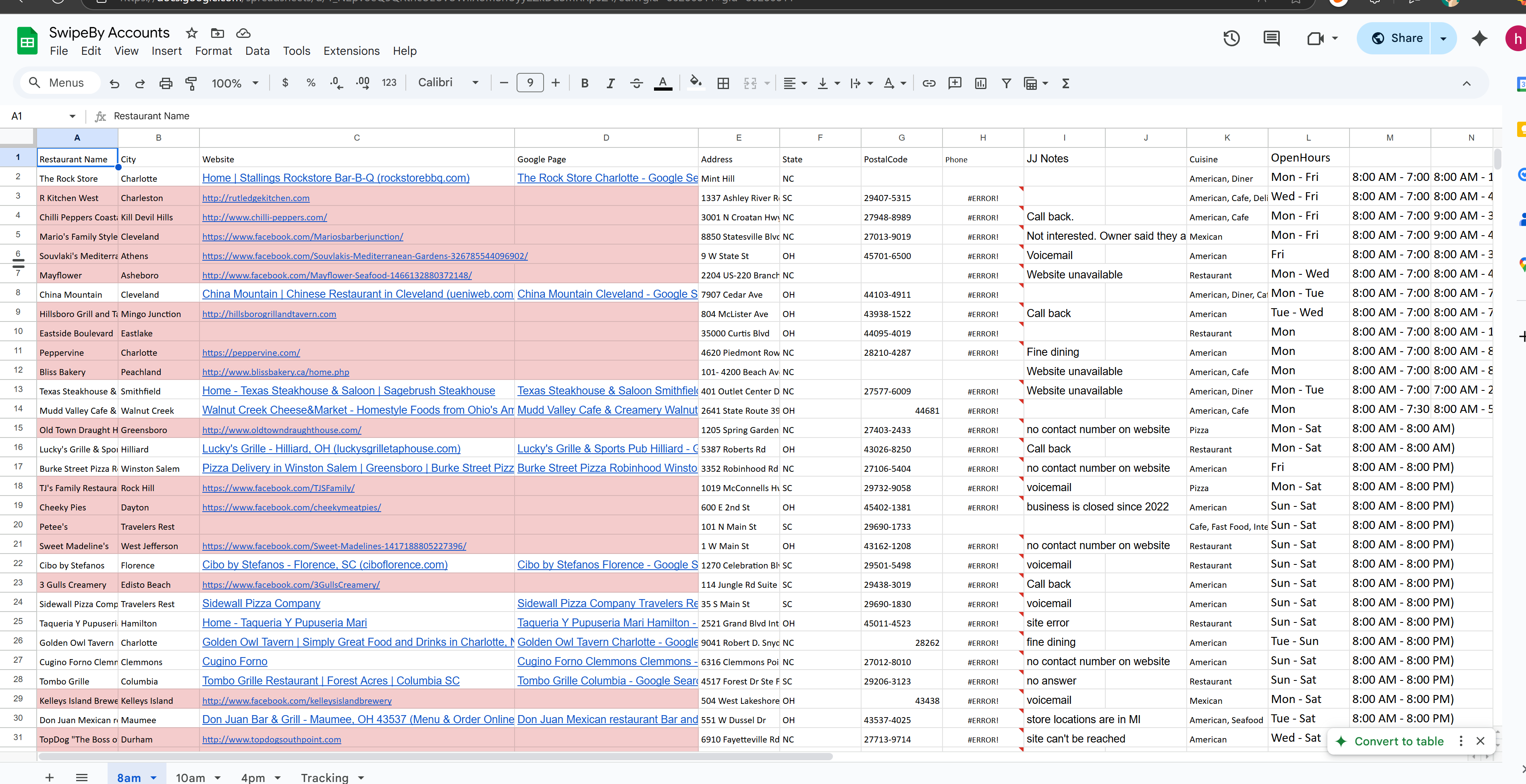1526x784 pixels.
Task: Apply percent format
Action: tap(310, 83)
